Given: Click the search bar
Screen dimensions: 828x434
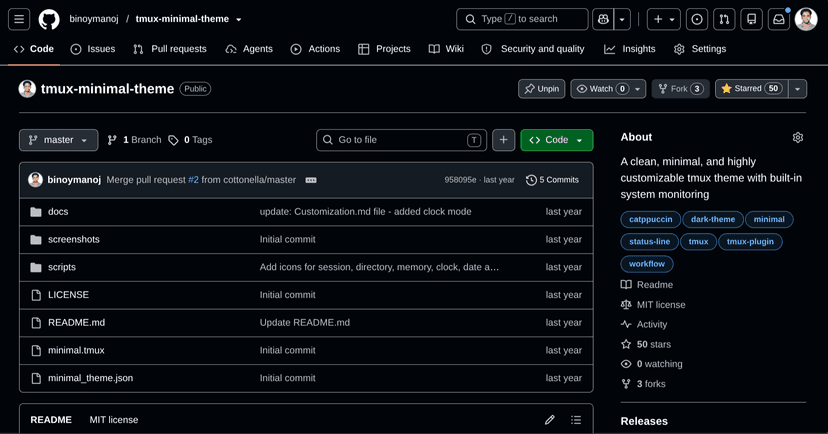Looking at the screenshot, I should tap(522, 20).
